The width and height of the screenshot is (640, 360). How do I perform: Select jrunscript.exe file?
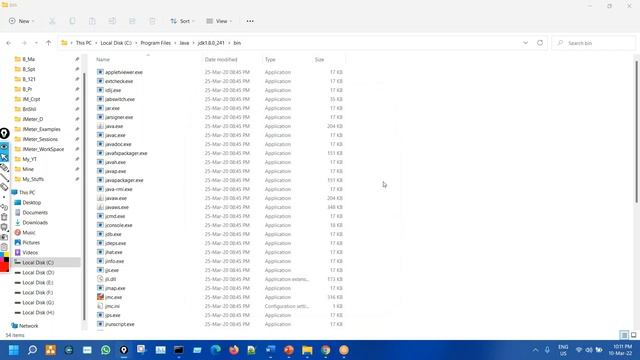[120, 324]
